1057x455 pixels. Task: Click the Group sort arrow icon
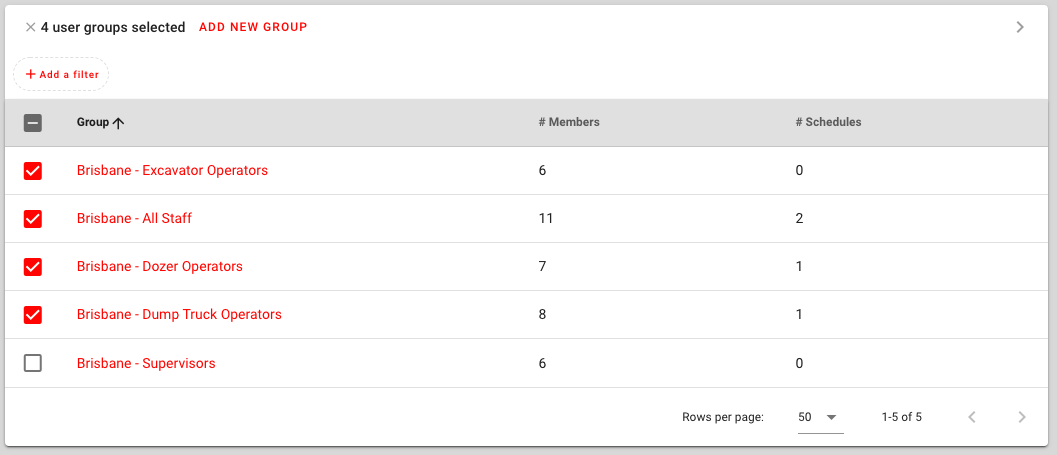(119, 123)
